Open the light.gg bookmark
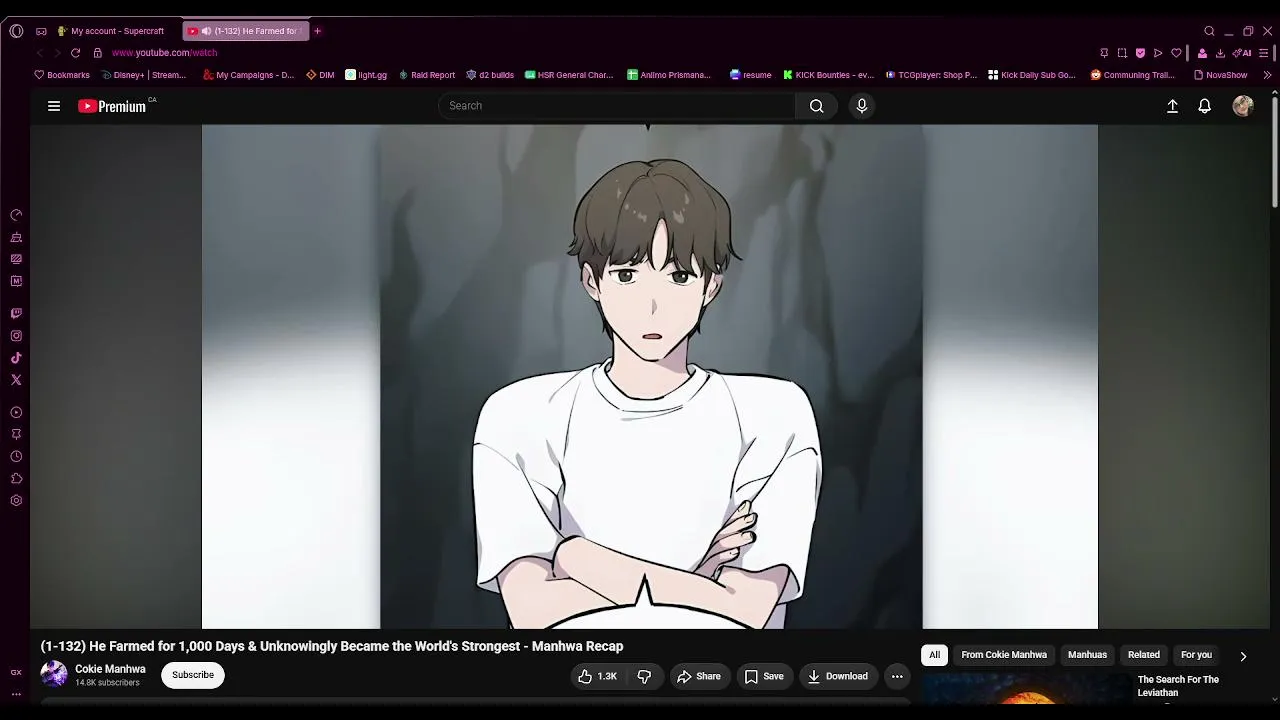1280x720 pixels. (366, 75)
